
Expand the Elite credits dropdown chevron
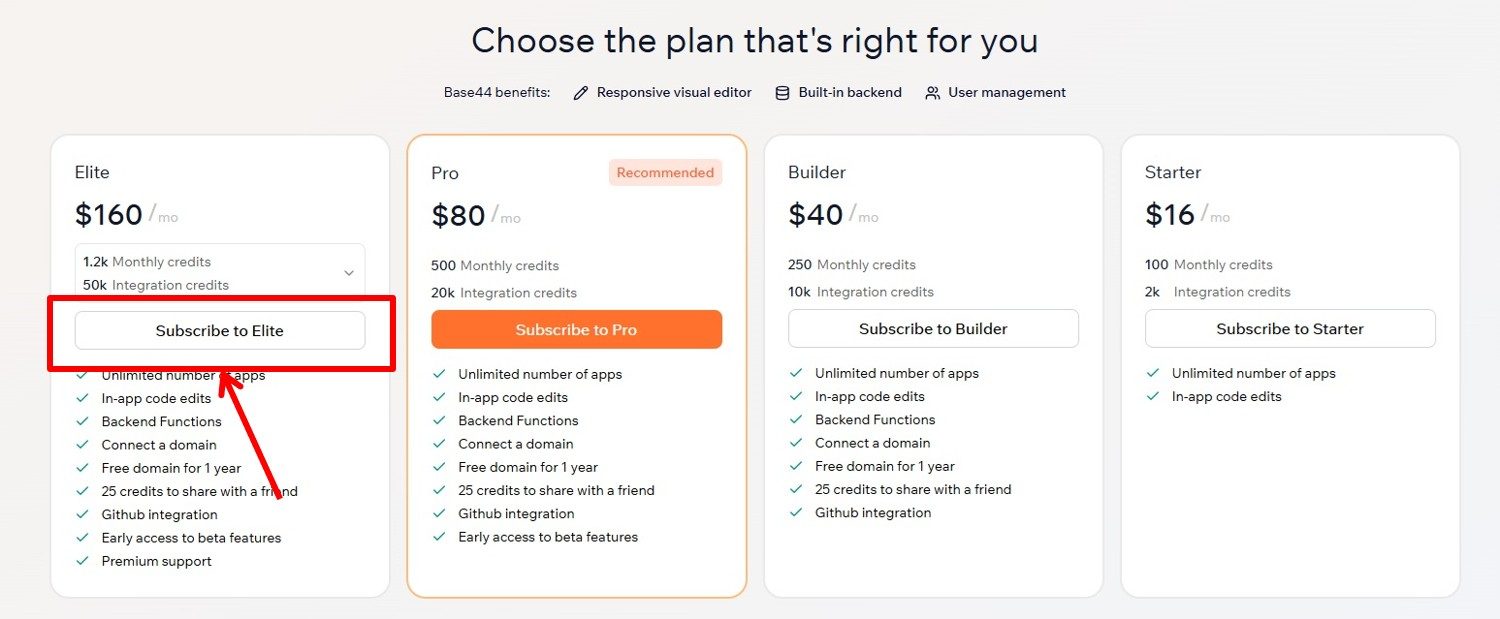tap(349, 273)
